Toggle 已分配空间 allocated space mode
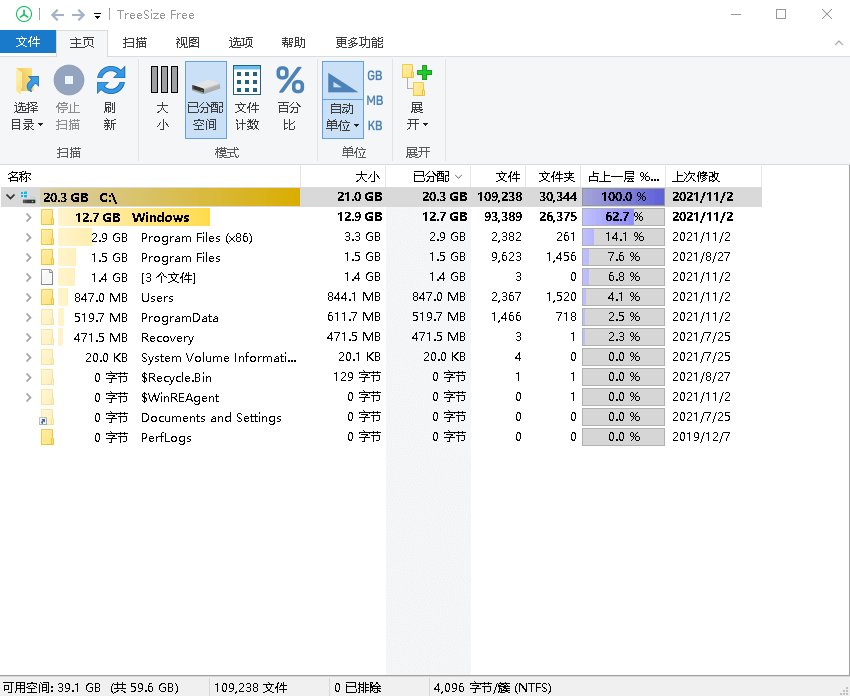 (x=205, y=98)
